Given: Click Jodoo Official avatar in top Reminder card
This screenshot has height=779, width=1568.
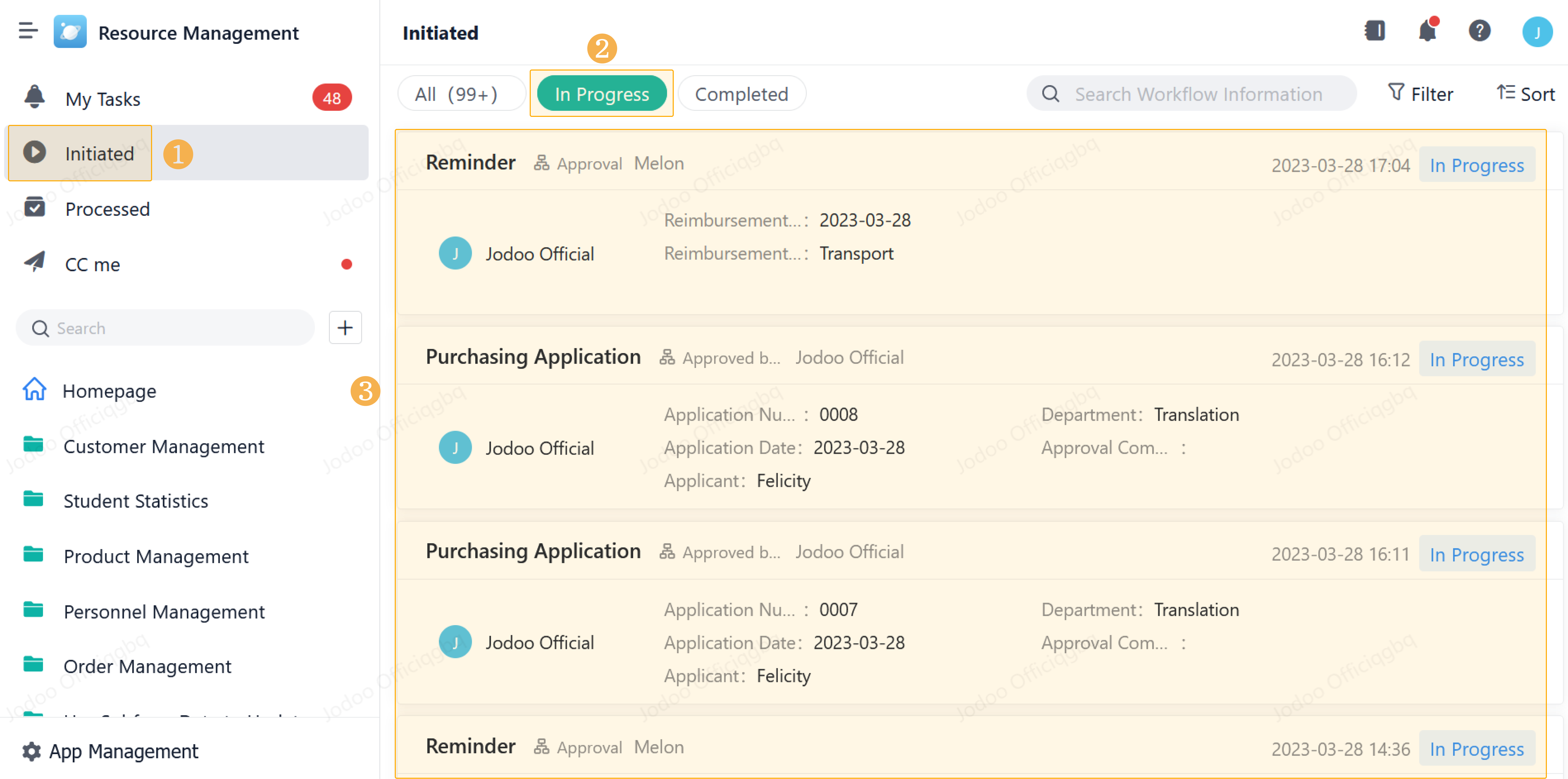Looking at the screenshot, I should pyautogui.click(x=455, y=253).
